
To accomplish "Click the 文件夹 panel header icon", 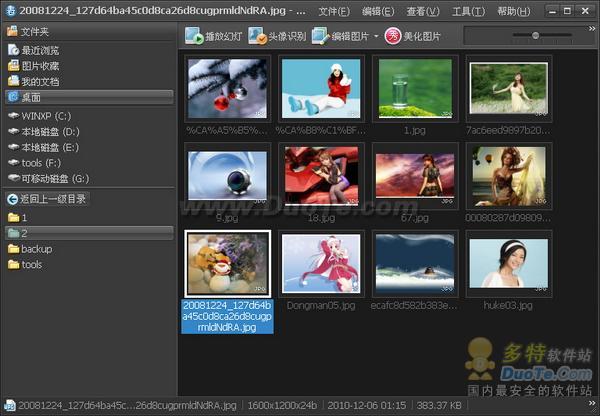I will click(12, 31).
